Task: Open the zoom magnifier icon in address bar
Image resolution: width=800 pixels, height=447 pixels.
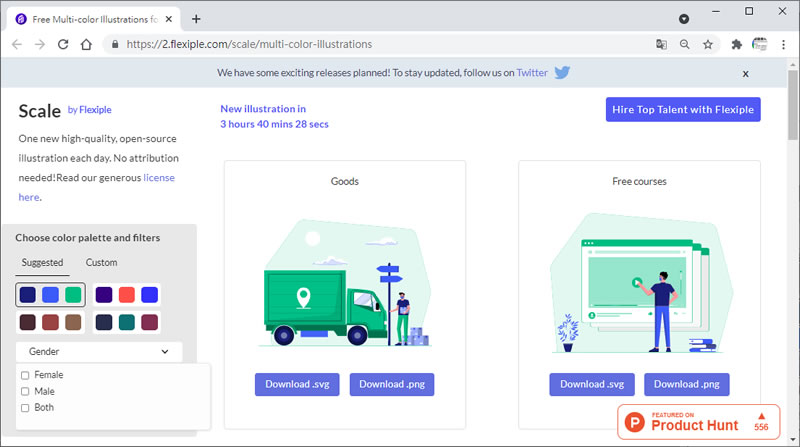Action: (x=685, y=44)
